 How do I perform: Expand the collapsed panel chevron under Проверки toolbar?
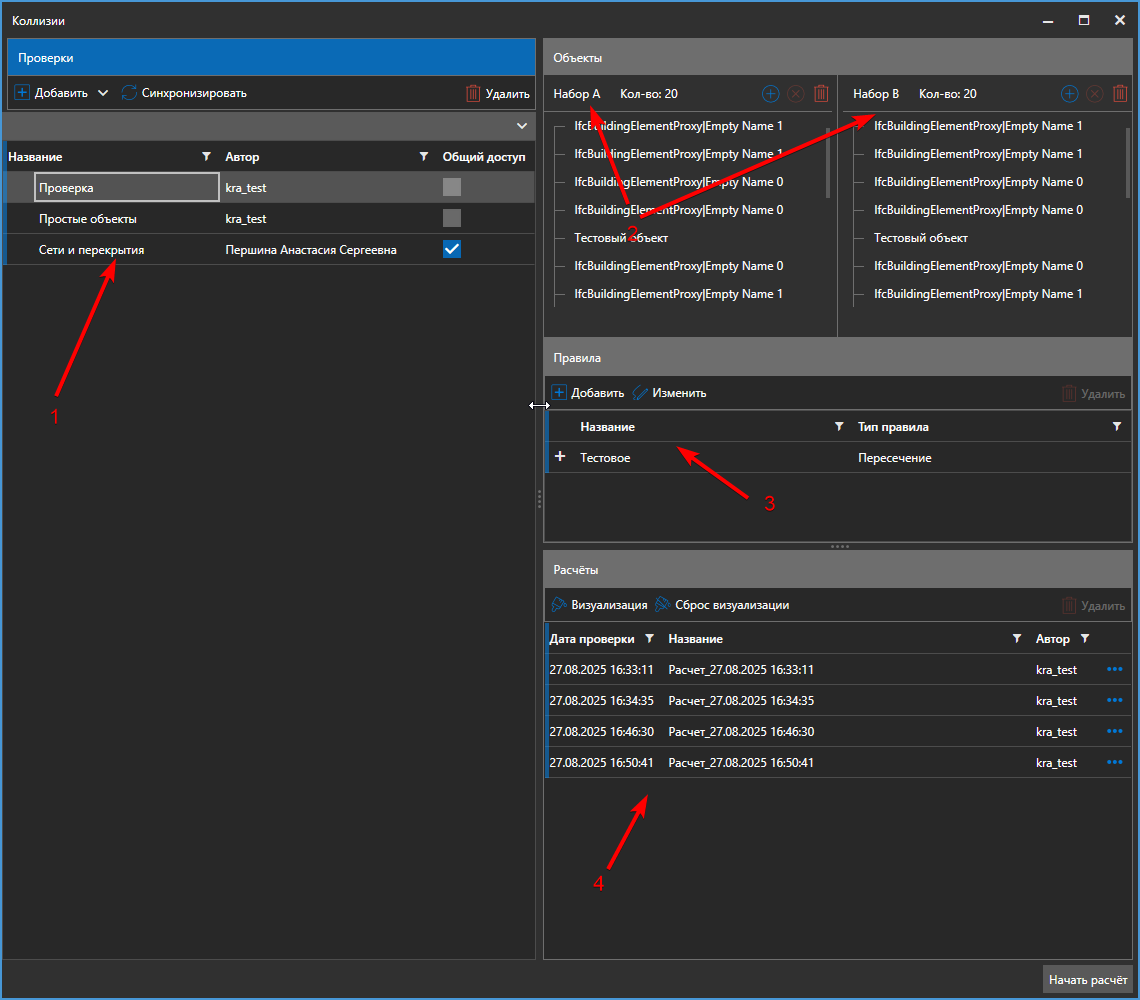(x=521, y=126)
